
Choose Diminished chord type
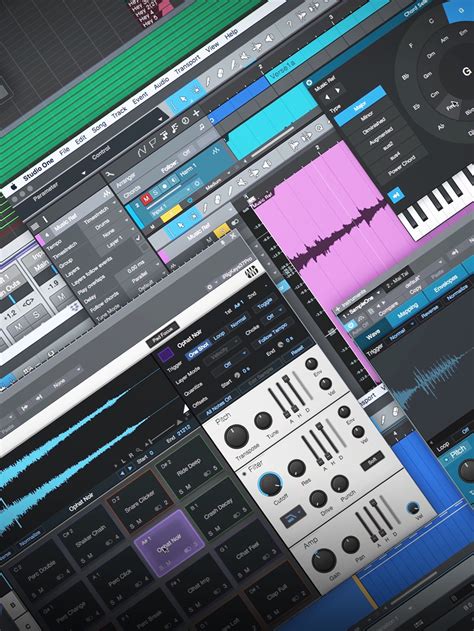tap(374, 126)
